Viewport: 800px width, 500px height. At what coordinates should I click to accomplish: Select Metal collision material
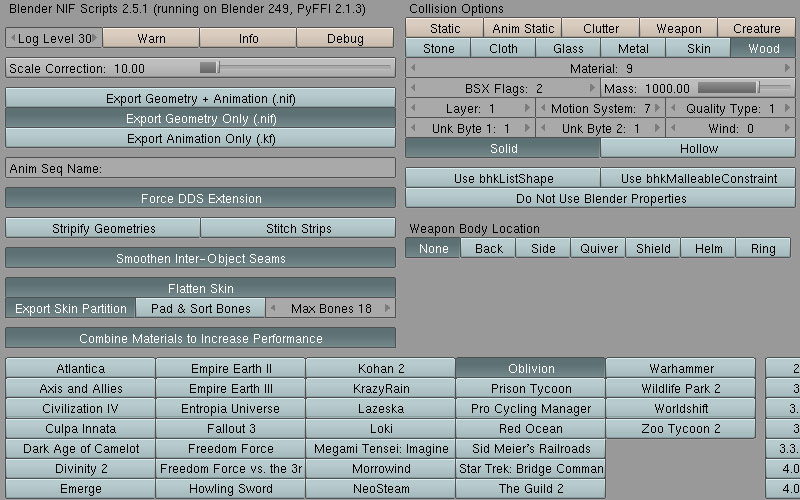(x=633, y=48)
